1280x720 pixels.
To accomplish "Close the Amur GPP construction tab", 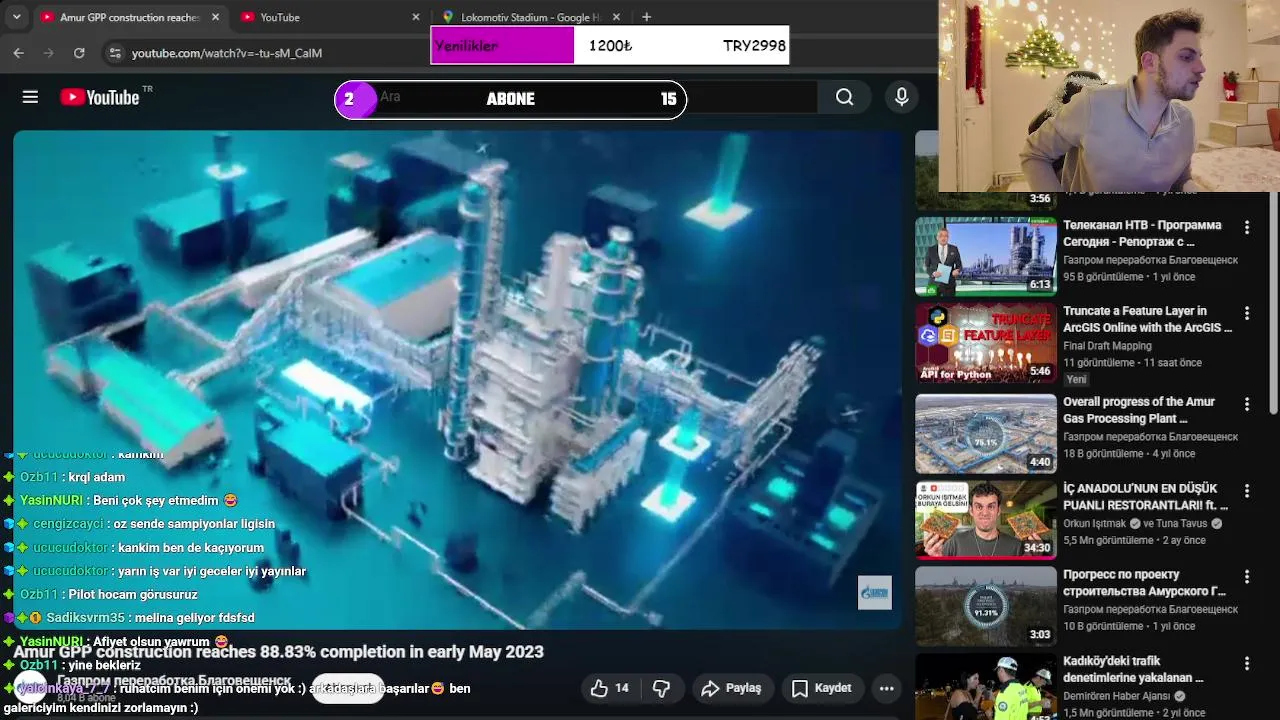I will pyautogui.click(x=215, y=17).
